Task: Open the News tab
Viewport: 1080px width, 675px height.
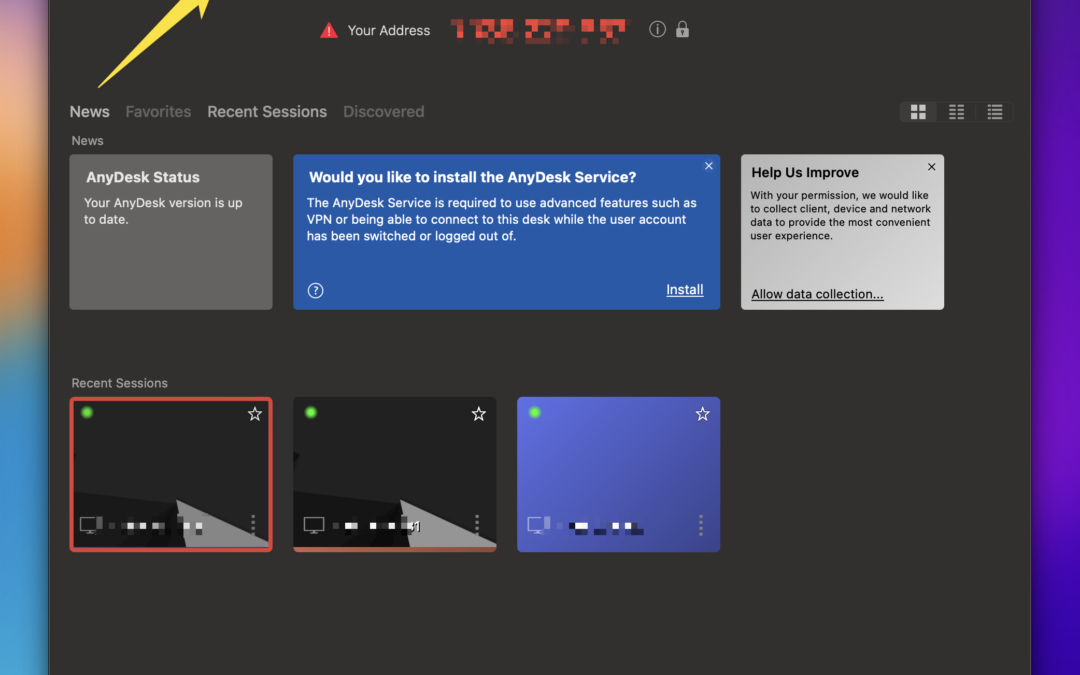Action: [x=90, y=112]
